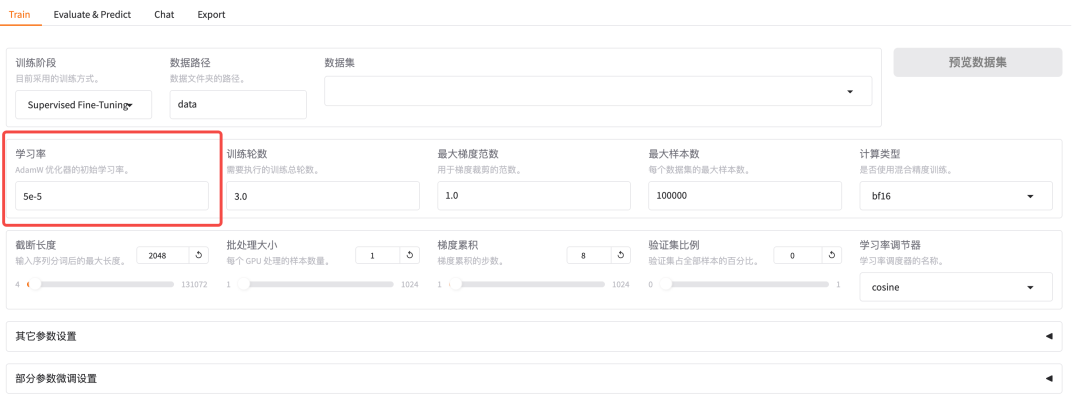
Task: Click the 批处理大小 slider handle
Action: (244, 284)
